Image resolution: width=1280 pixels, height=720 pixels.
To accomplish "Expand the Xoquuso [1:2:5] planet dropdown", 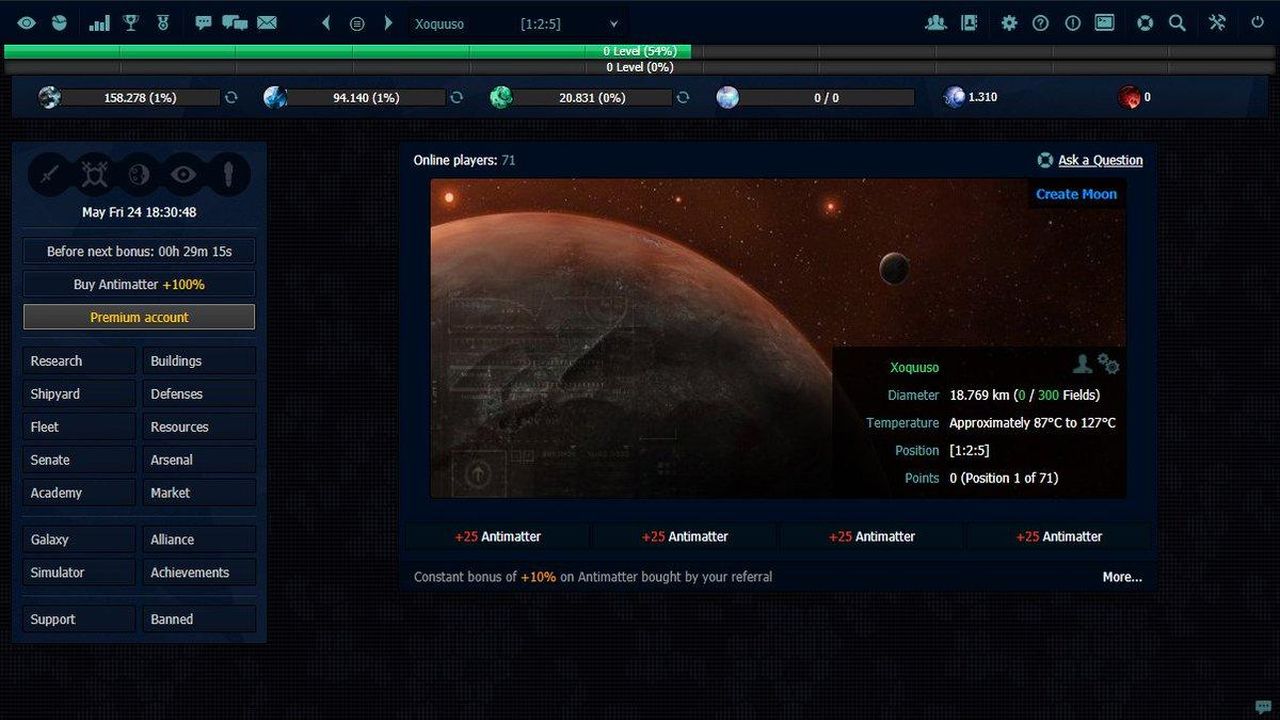I will 517,23.
